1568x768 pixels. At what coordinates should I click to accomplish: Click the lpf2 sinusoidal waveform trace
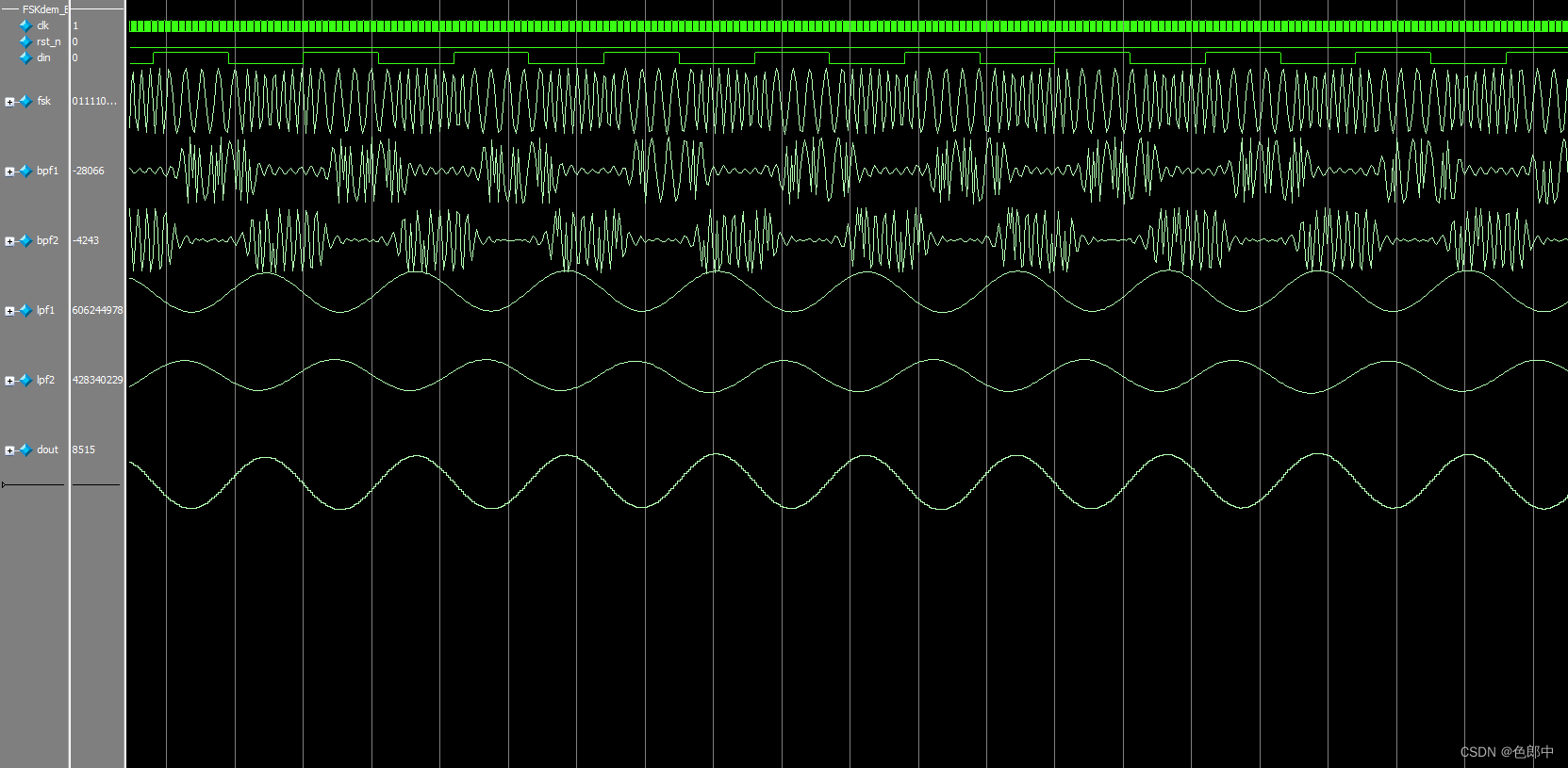[x=848, y=375]
